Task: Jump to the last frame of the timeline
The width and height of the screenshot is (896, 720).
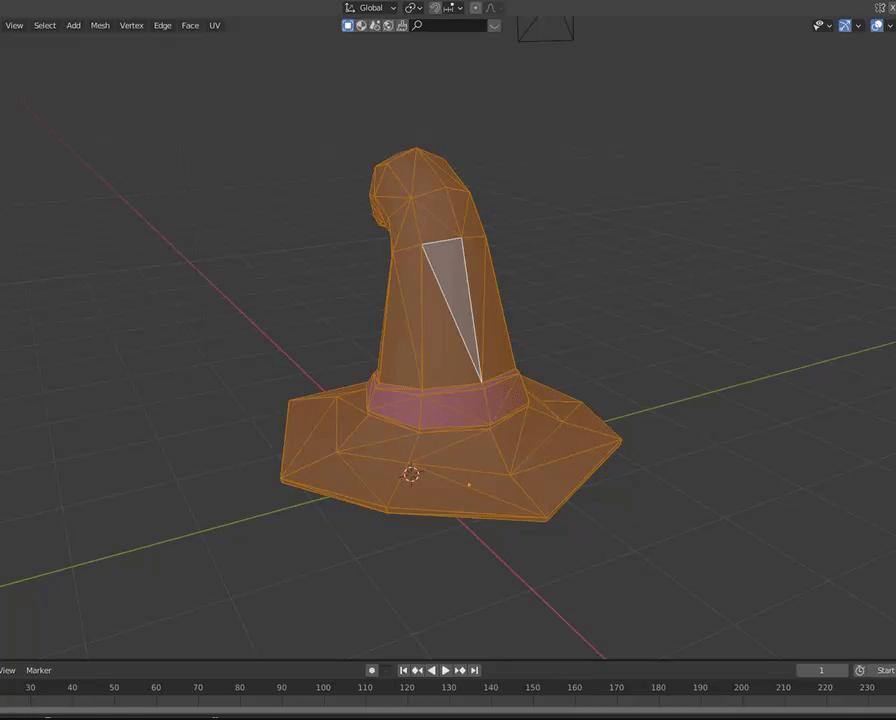Action: 474,670
